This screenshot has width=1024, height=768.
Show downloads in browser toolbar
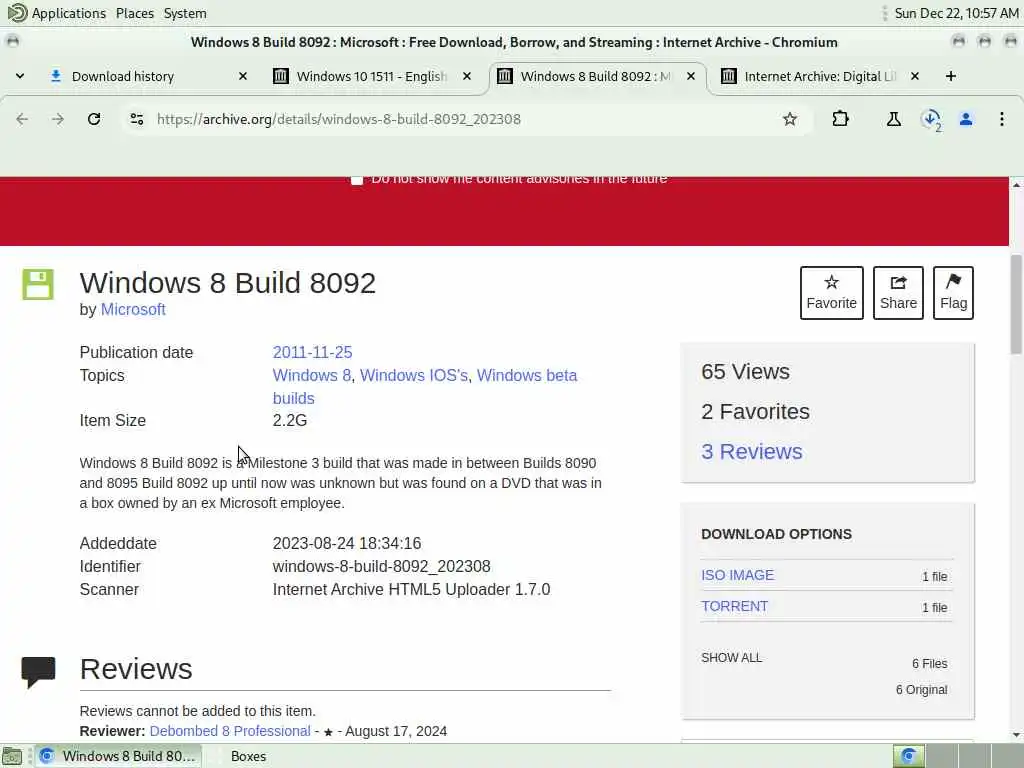(931, 120)
